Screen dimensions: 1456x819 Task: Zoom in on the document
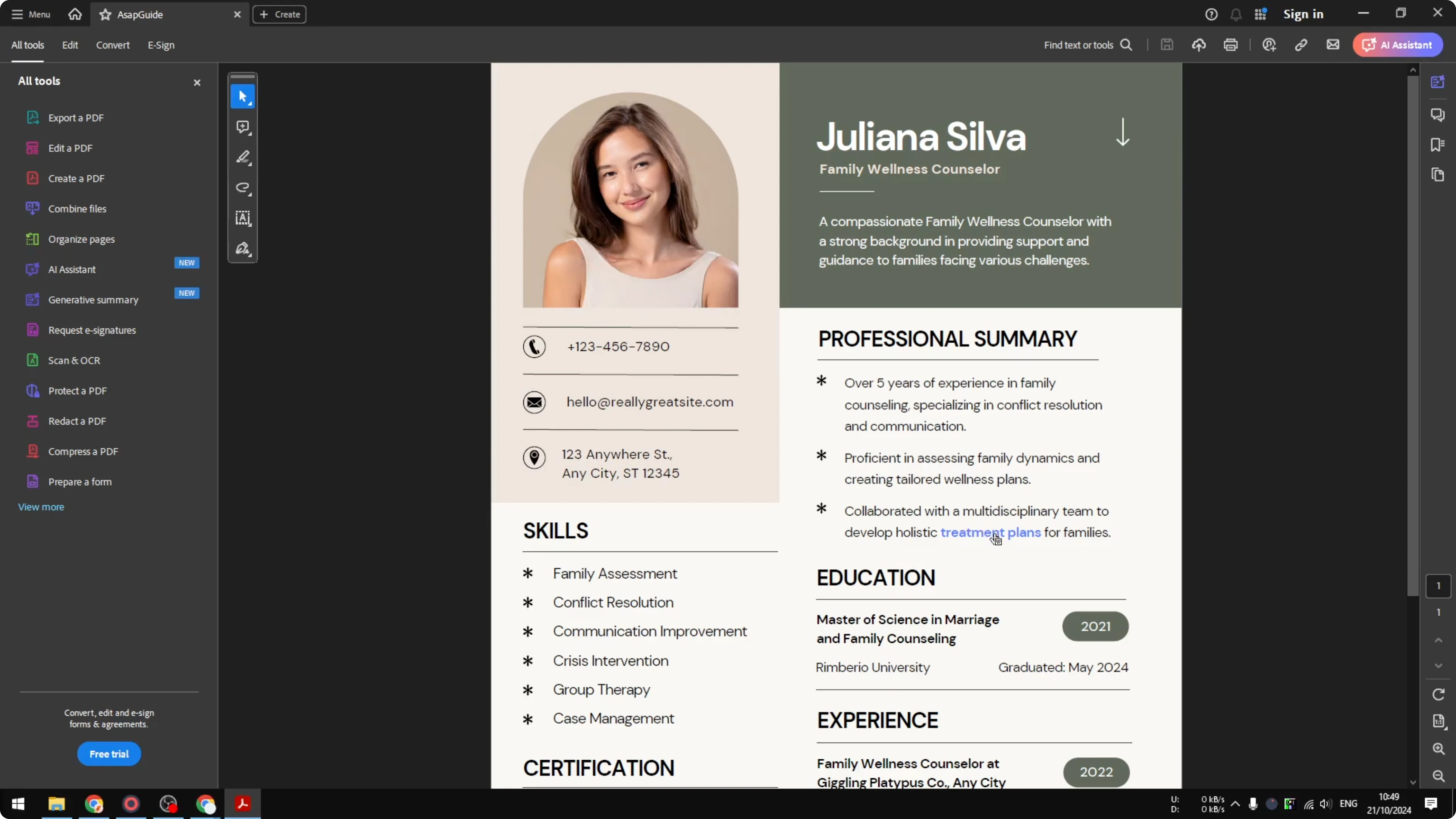click(1439, 749)
